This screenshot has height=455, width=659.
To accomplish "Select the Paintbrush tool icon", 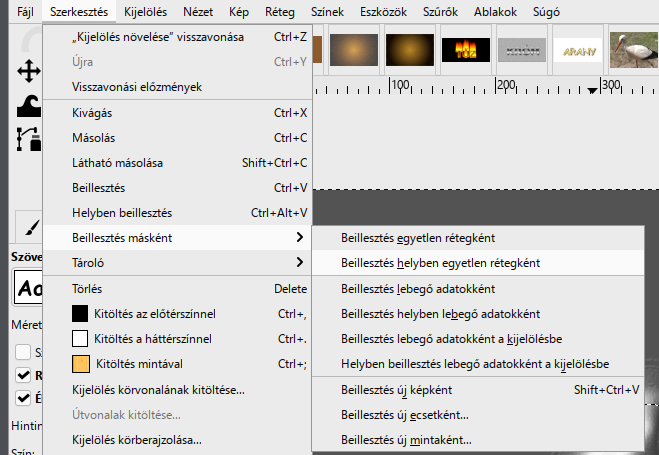I will click(32, 228).
